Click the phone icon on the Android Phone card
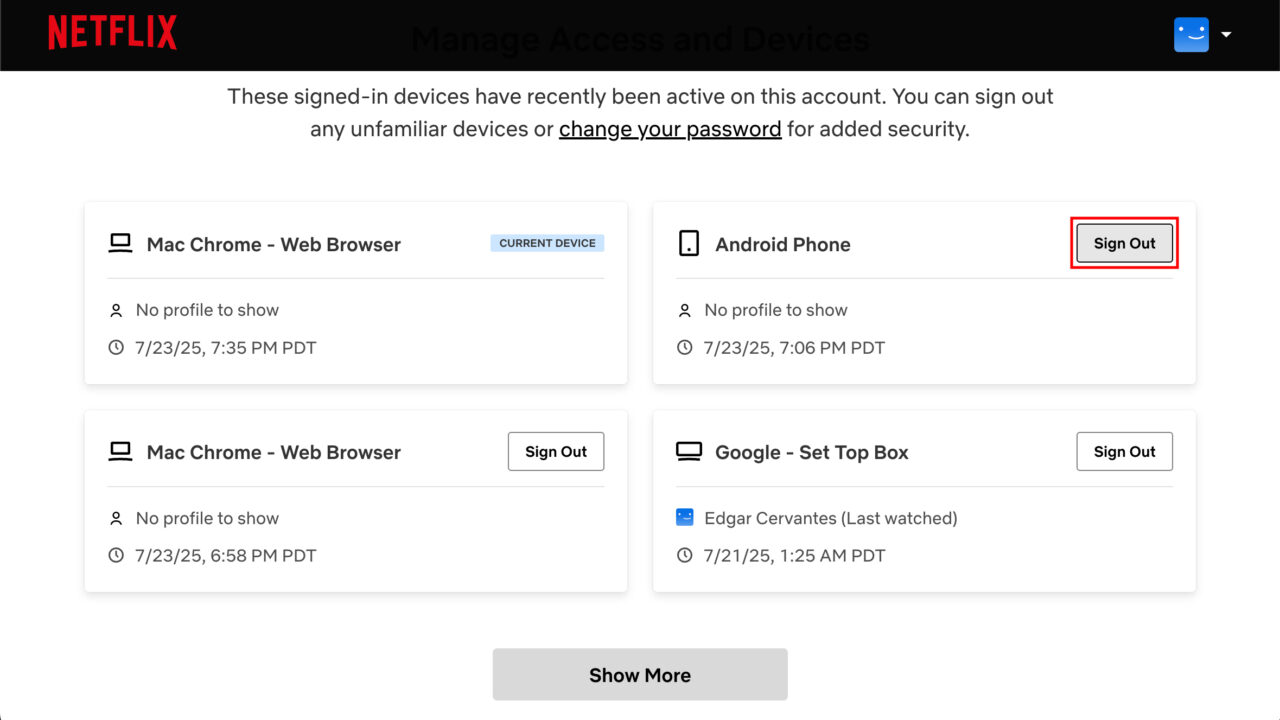Image resolution: width=1280 pixels, height=720 pixels. 689,243
